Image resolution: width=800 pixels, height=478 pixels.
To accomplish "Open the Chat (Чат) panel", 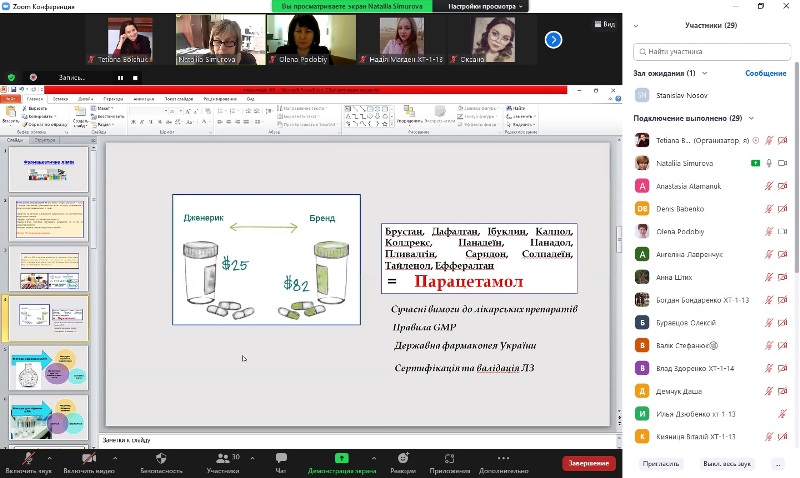I will click(281, 459).
